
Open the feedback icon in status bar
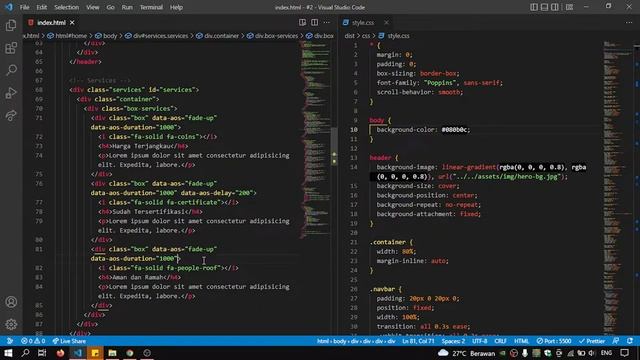coord(616,341)
